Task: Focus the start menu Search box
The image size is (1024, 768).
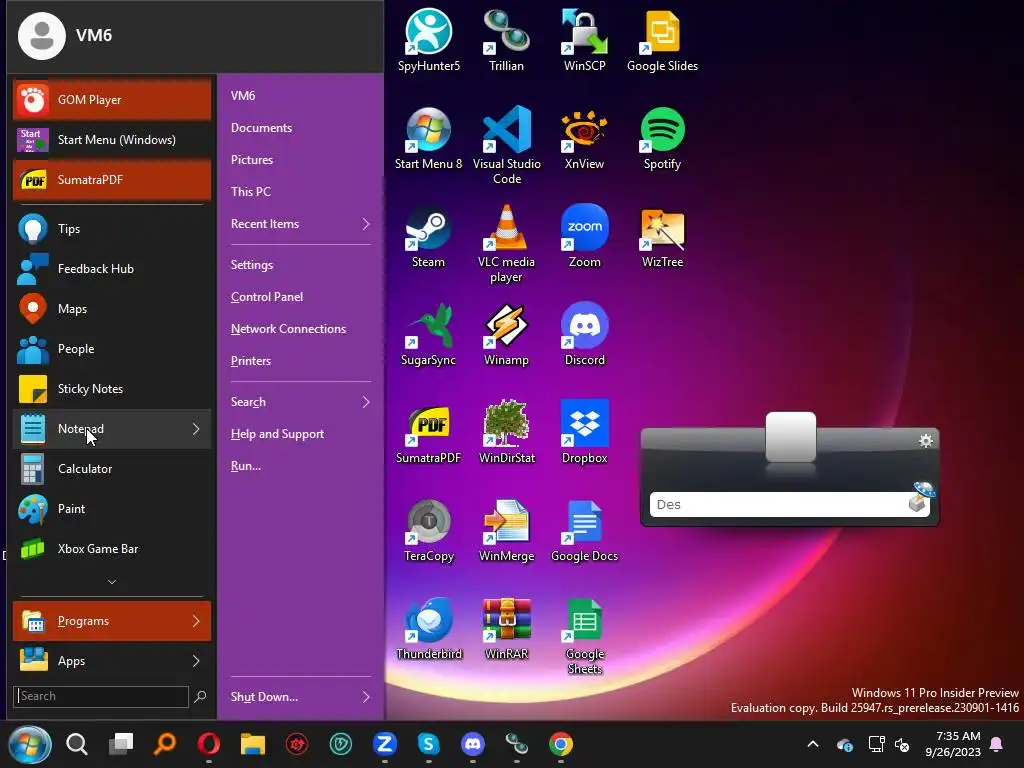Action: [101, 696]
